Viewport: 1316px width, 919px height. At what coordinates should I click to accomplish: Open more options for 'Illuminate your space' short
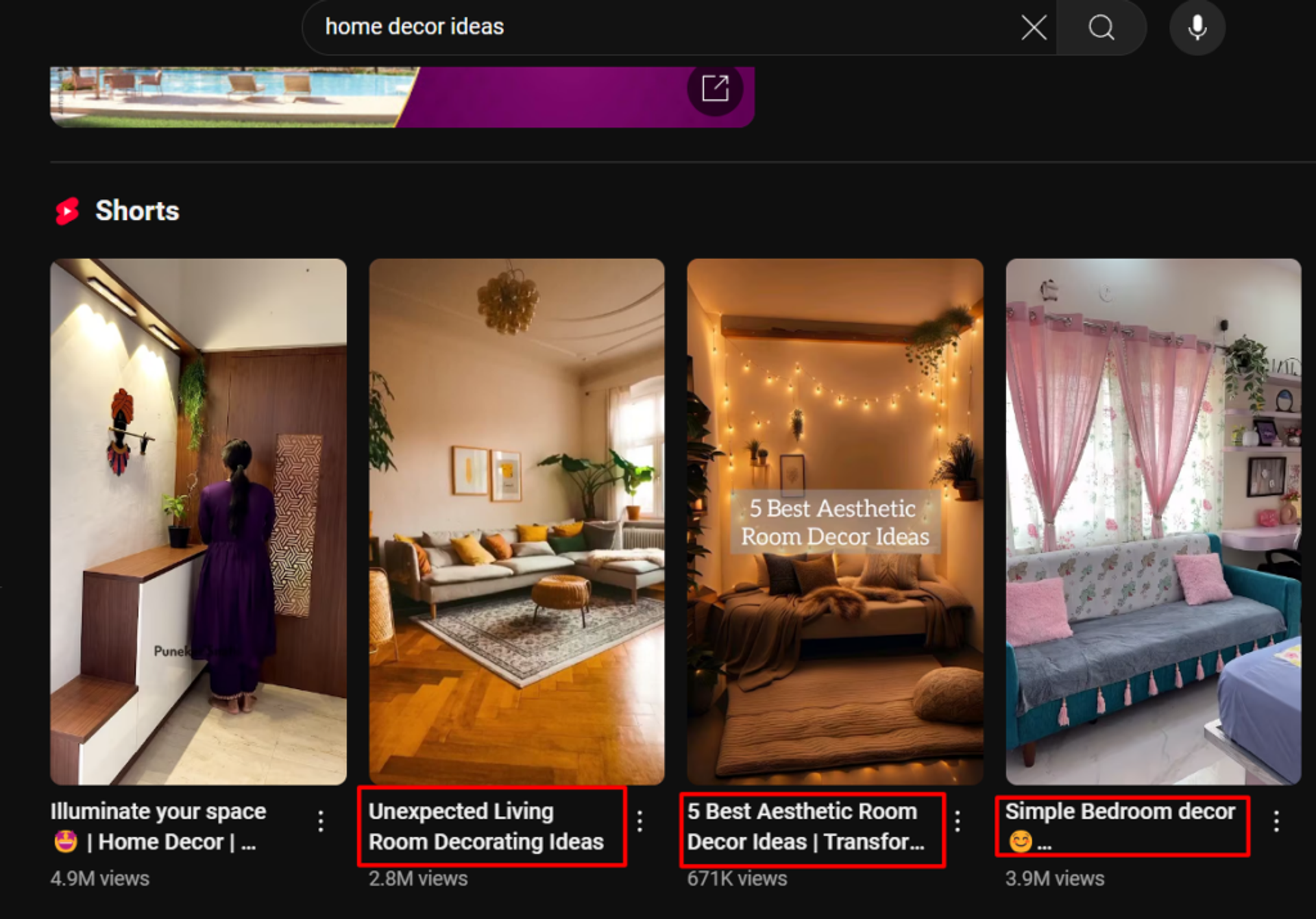pyautogui.click(x=321, y=821)
